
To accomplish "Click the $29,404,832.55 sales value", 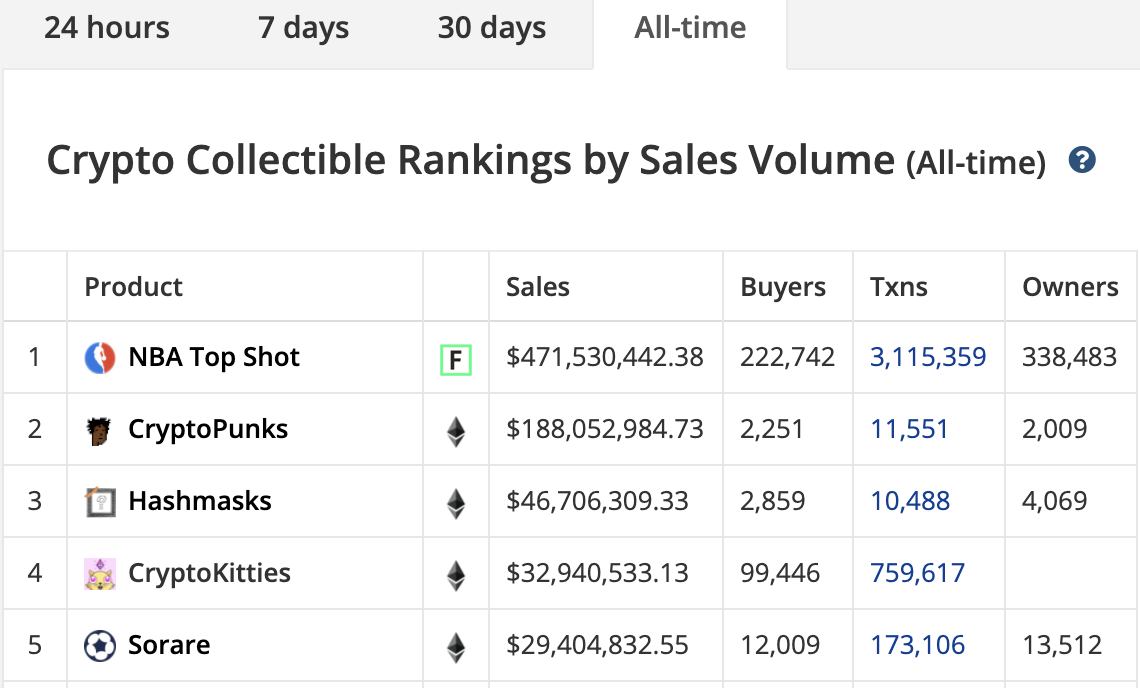I will click(597, 645).
